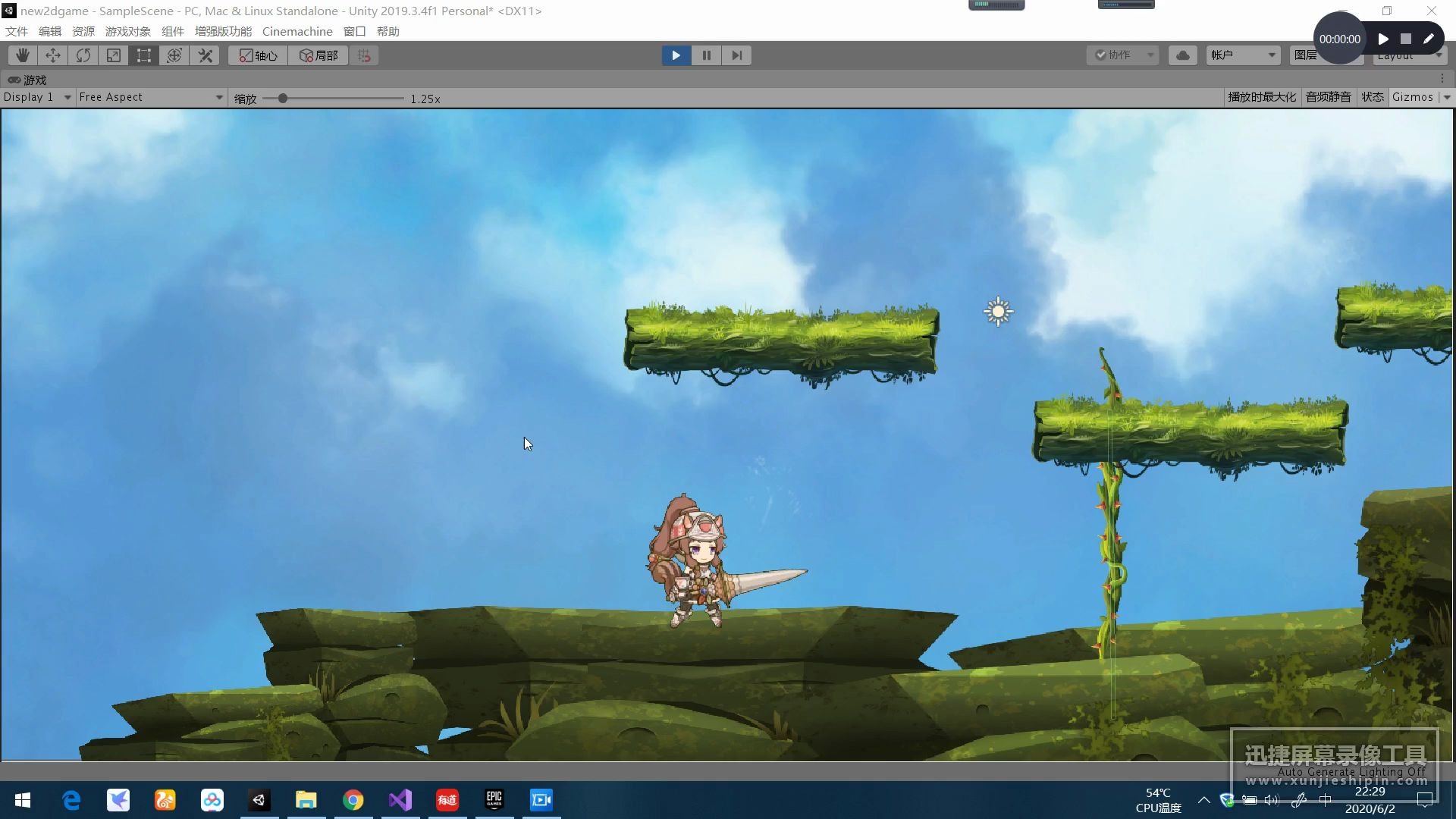Open the 文件 menu
1456x819 pixels.
pyautogui.click(x=17, y=31)
